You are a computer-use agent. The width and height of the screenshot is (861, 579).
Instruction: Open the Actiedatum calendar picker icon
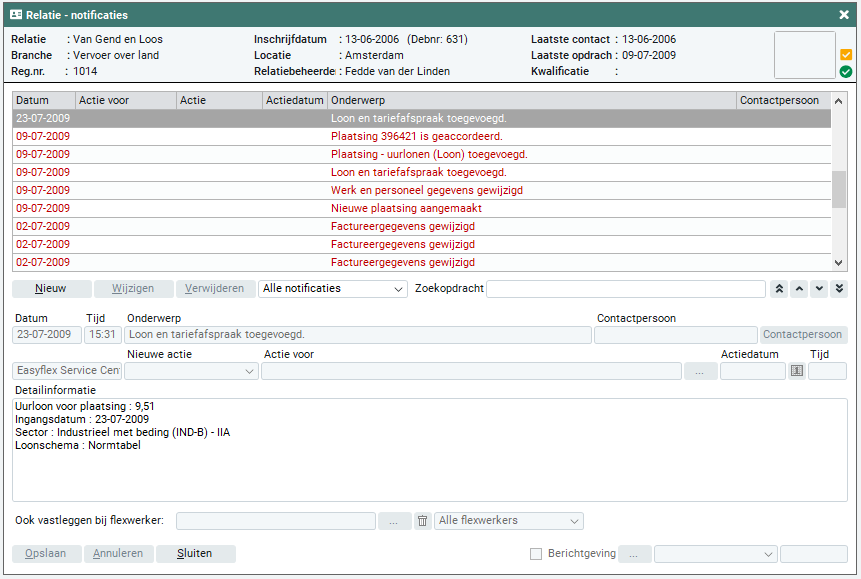pos(797,371)
